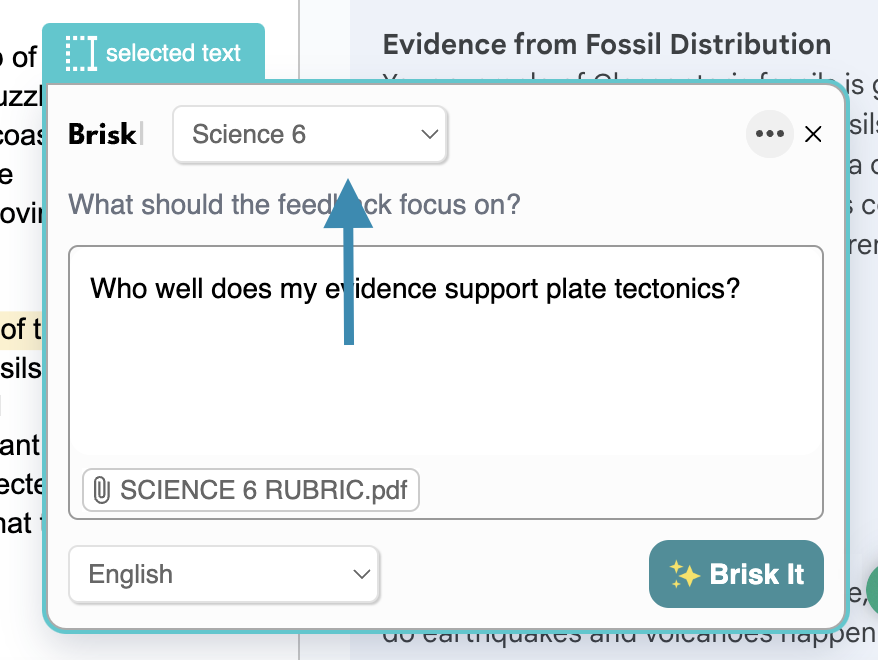Click the empty area of the feedback box

click(445, 390)
